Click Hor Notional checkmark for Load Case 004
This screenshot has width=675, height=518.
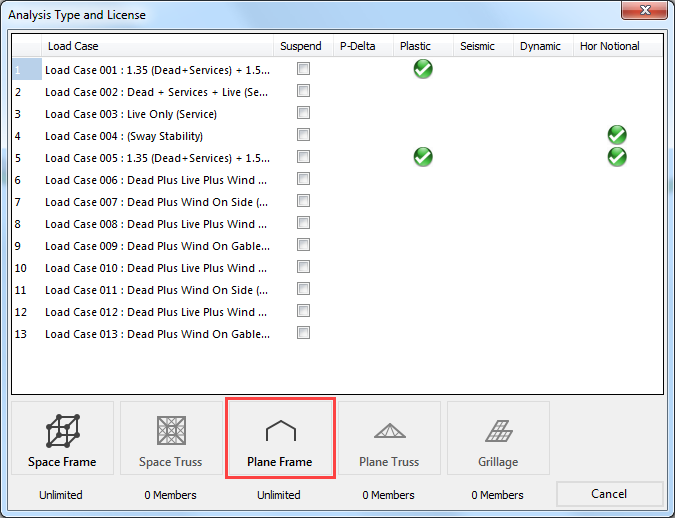(617, 135)
